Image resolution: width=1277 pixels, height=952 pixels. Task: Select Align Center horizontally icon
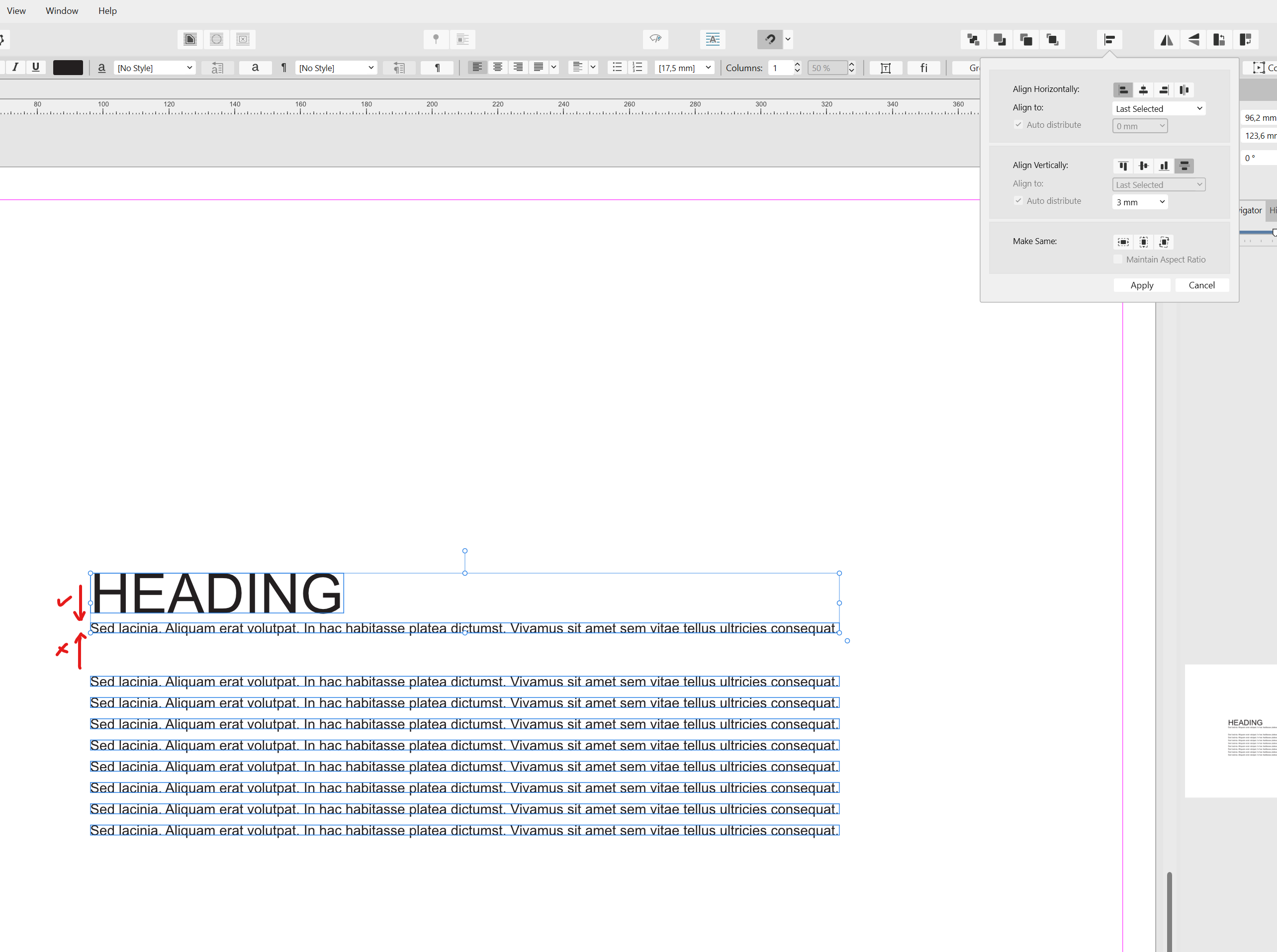(1143, 90)
